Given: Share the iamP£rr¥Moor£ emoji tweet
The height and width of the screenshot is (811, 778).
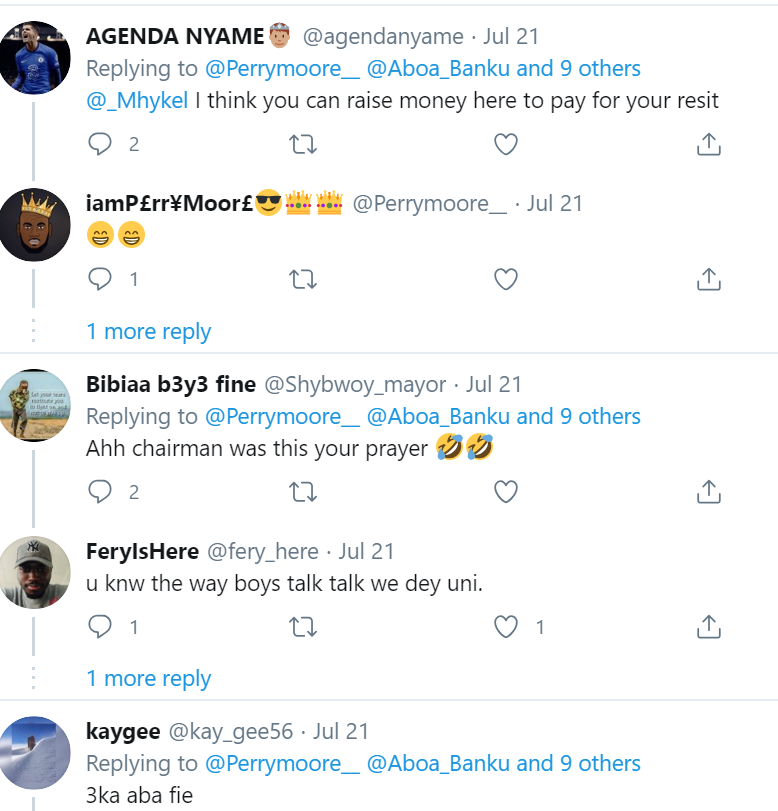Looking at the screenshot, I should pyautogui.click(x=708, y=280).
